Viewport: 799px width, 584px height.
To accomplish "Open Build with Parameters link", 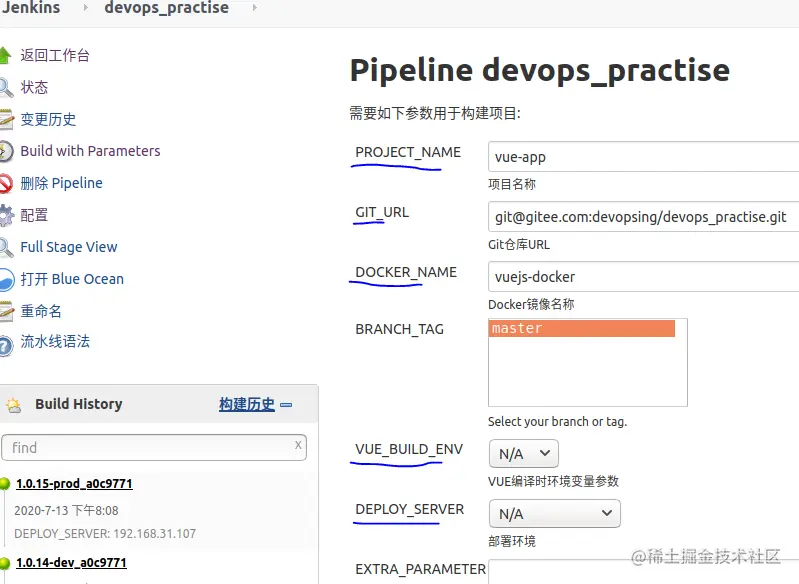I will pyautogui.click(x=90, y=151).
